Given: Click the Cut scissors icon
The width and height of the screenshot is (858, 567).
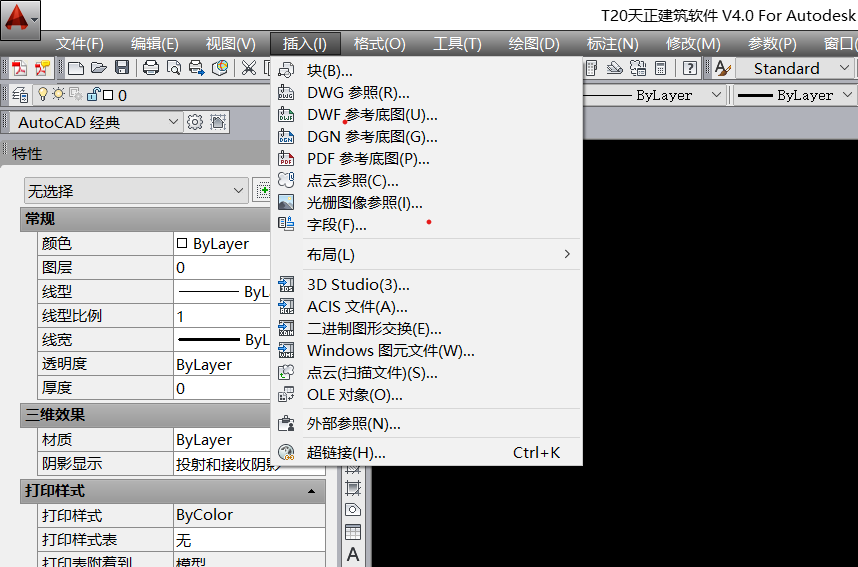Looking at the screenshot, I should [x=248, y=68].
